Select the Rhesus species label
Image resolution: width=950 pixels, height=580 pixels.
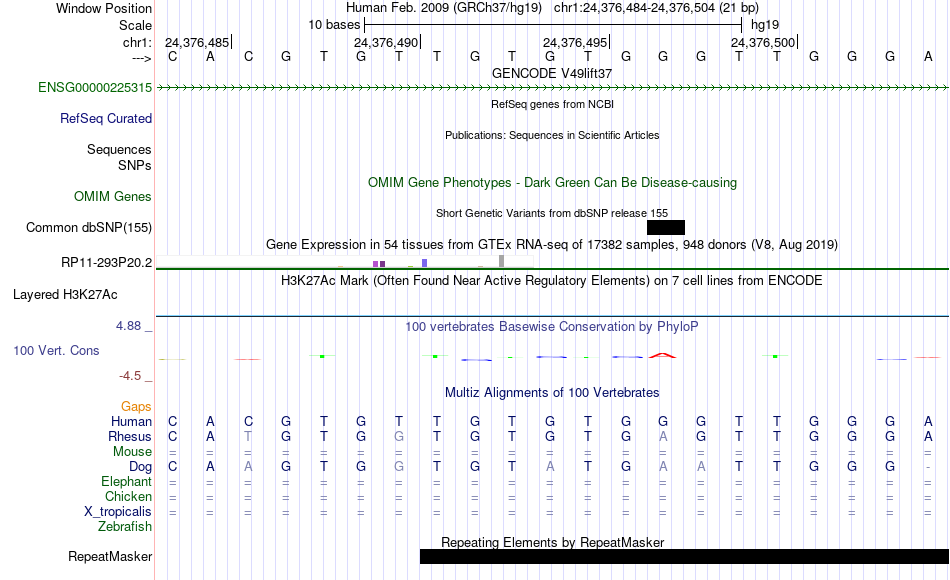(x=130, y=436)
